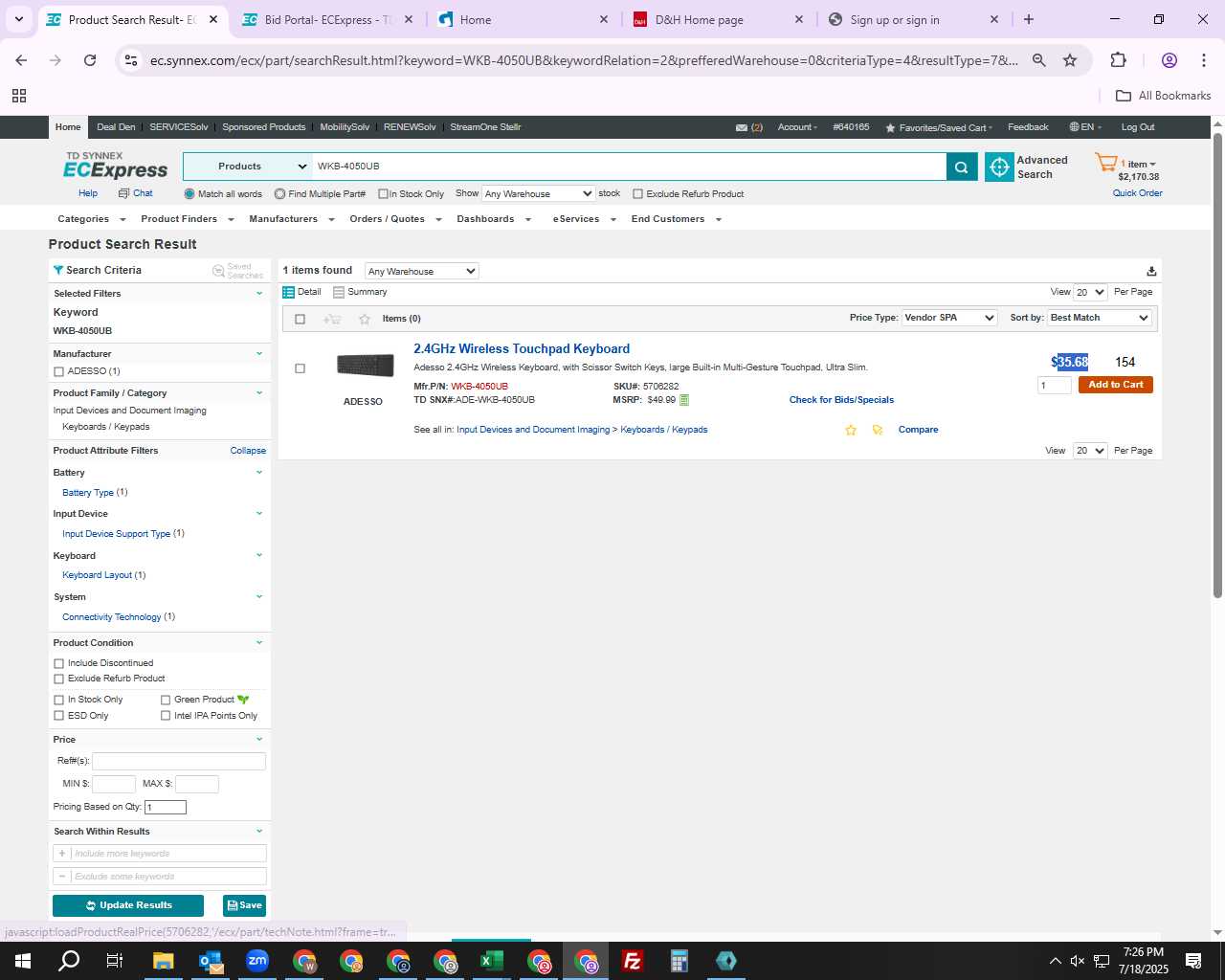This screenshot has width=1225, height=980.
Task: Tick the product row selection checkbox
Action: (x=300, y=368)
